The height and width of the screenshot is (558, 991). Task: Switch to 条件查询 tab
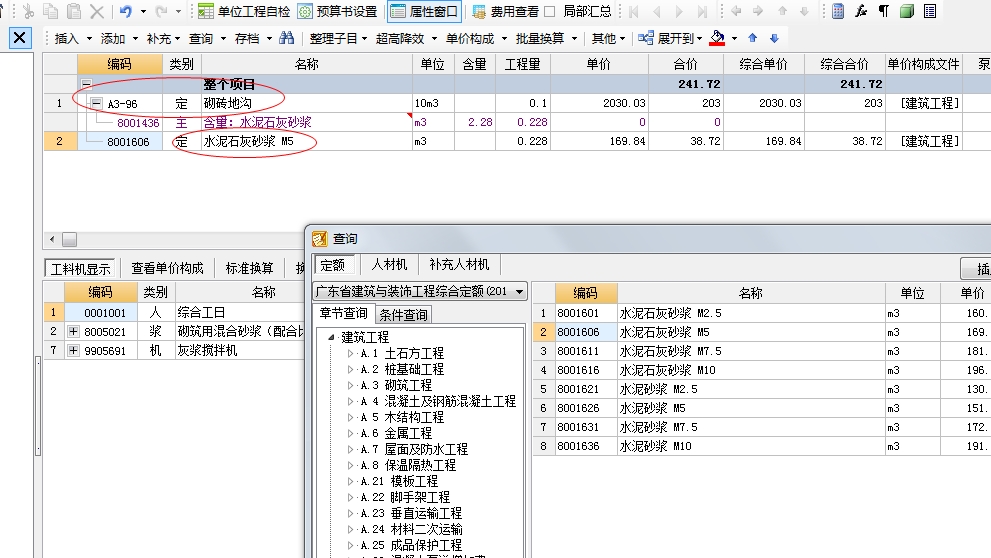point(403,314)
